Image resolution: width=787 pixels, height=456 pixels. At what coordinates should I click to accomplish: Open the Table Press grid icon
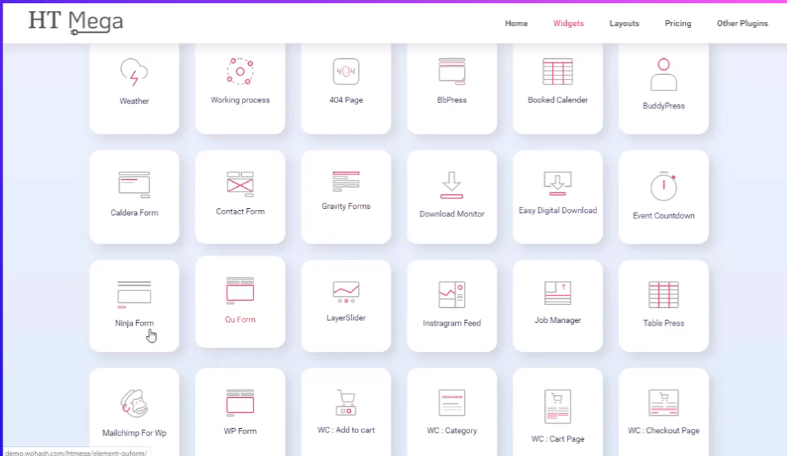[664, 294]
